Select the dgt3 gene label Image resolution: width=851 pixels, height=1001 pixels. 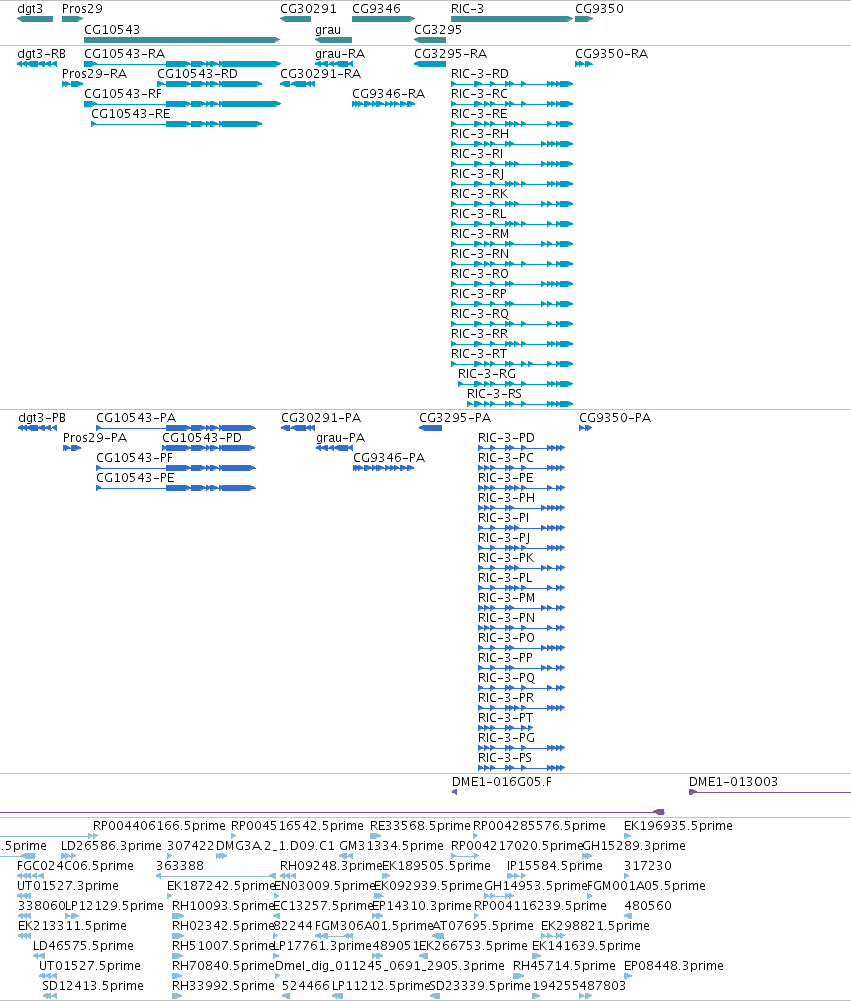click(x=30, y=9)
